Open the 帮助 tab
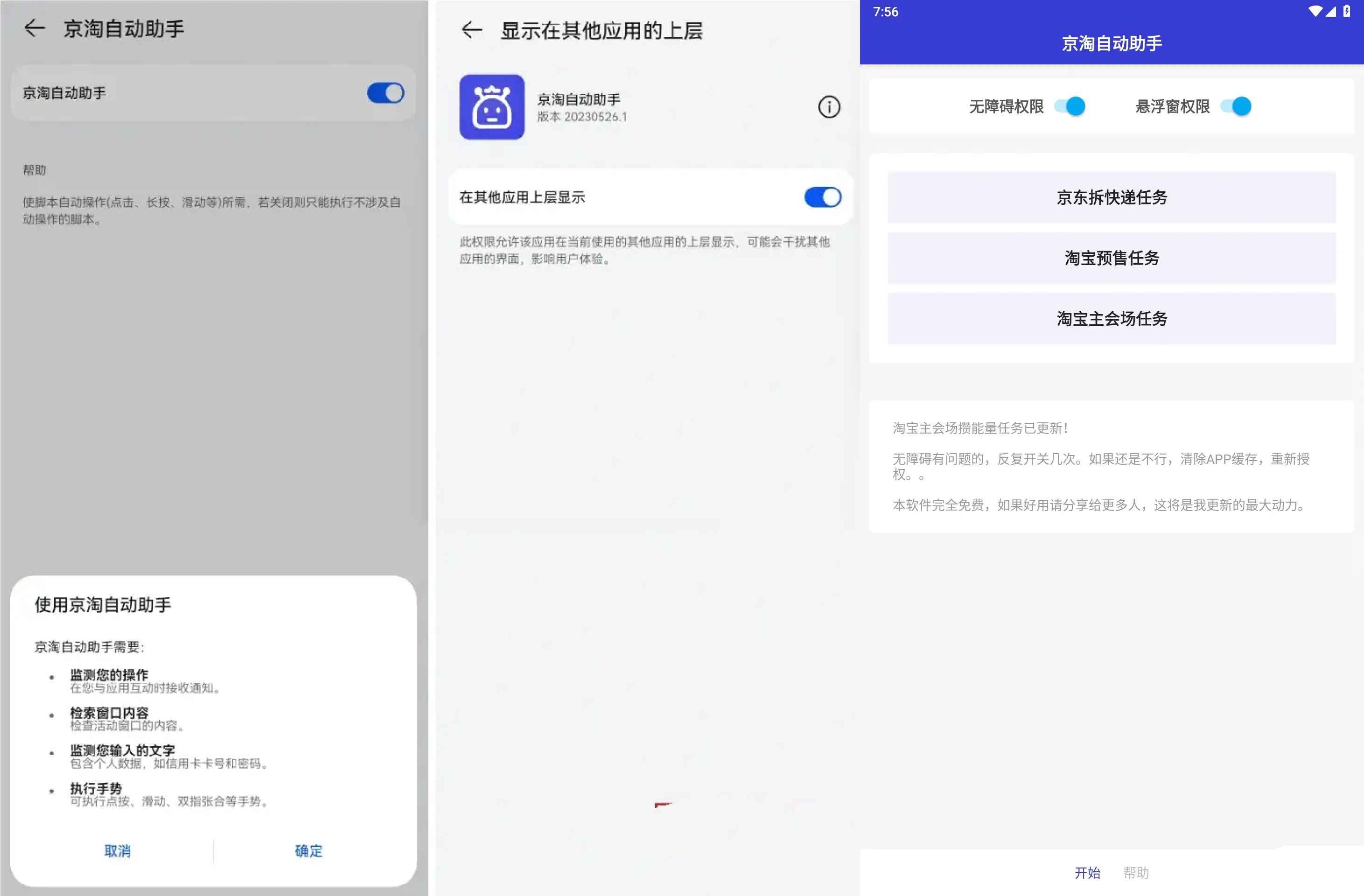The height and width of the screenshot is (896, 1364). (x=1137, y=872)
